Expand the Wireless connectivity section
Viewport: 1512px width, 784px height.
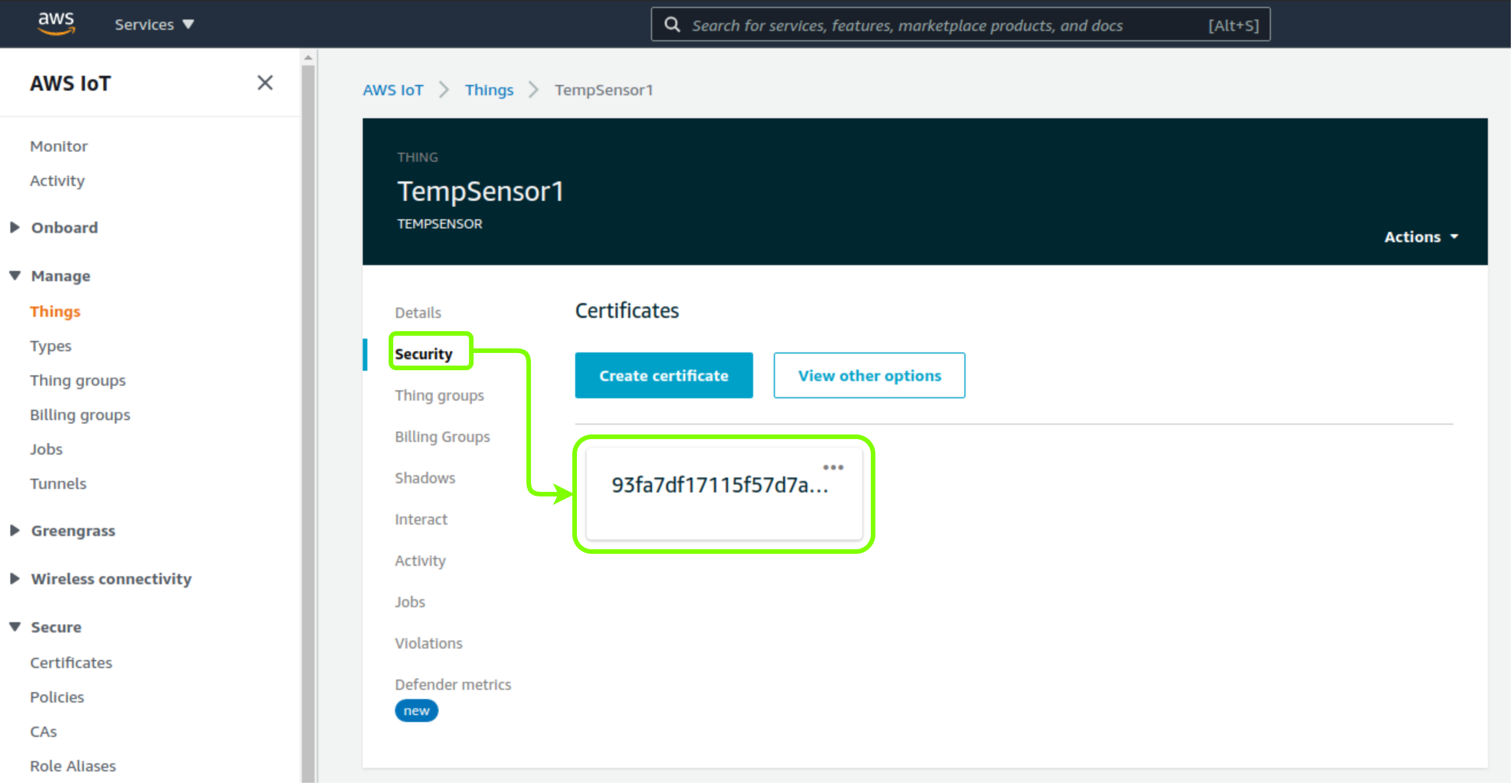15,579
